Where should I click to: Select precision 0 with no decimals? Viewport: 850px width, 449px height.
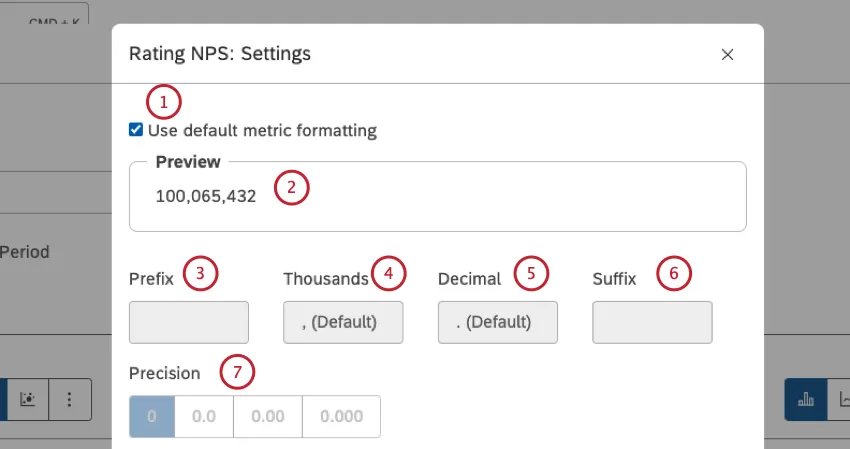point(152,416)
